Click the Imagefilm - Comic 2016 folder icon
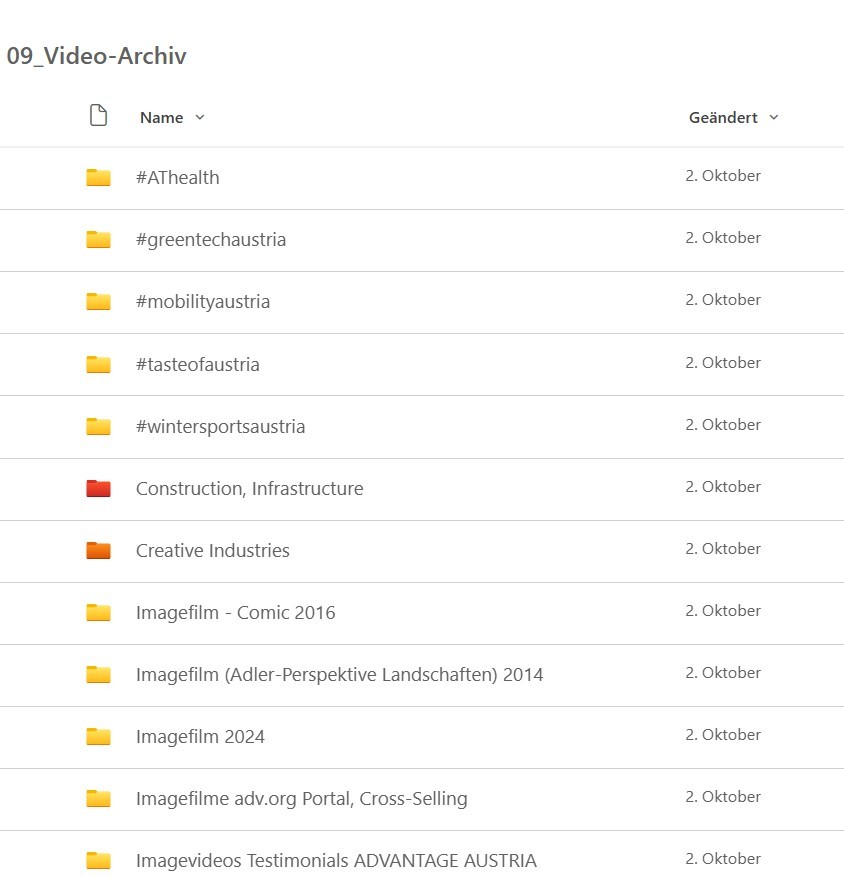Viewport: 844px width, 876px height. 98,613
